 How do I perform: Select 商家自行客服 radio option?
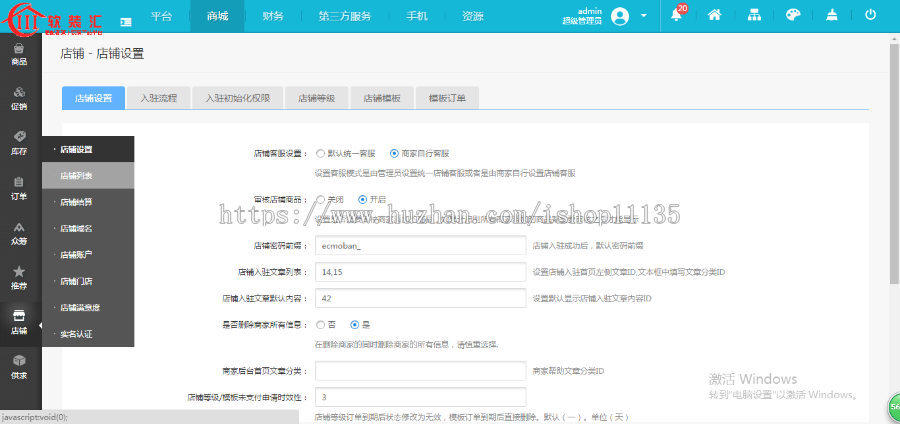pos(394,154)
